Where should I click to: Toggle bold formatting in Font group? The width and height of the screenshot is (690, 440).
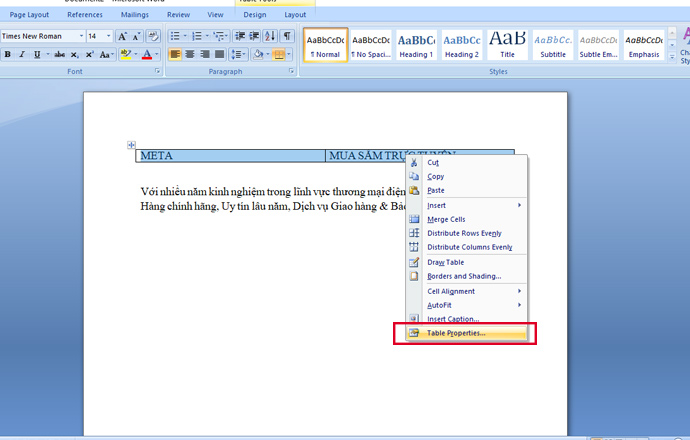[x=7, y=54]
